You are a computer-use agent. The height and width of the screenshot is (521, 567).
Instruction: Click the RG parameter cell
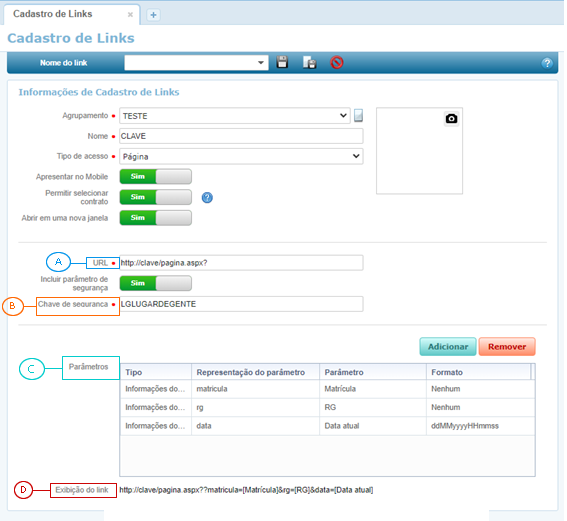[373, 407]
